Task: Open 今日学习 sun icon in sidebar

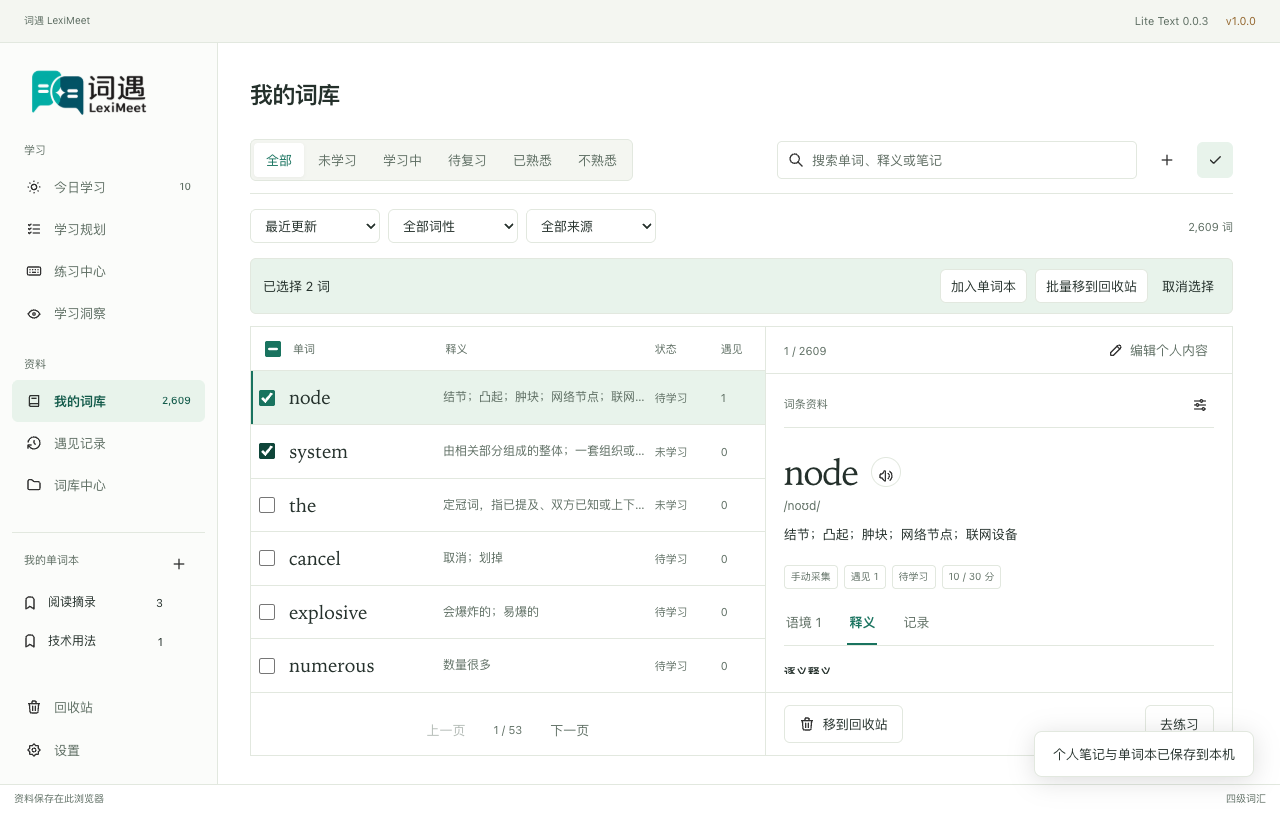Action: [34, 187]
